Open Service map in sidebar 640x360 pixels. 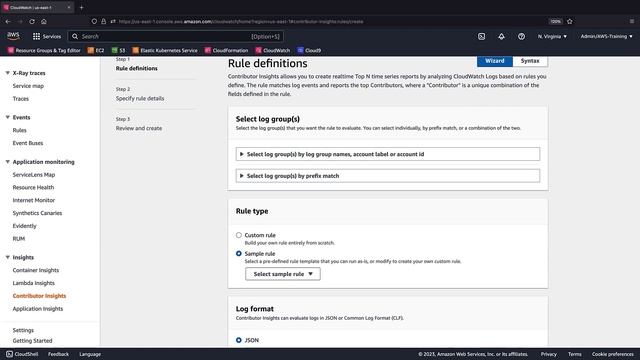28,86
